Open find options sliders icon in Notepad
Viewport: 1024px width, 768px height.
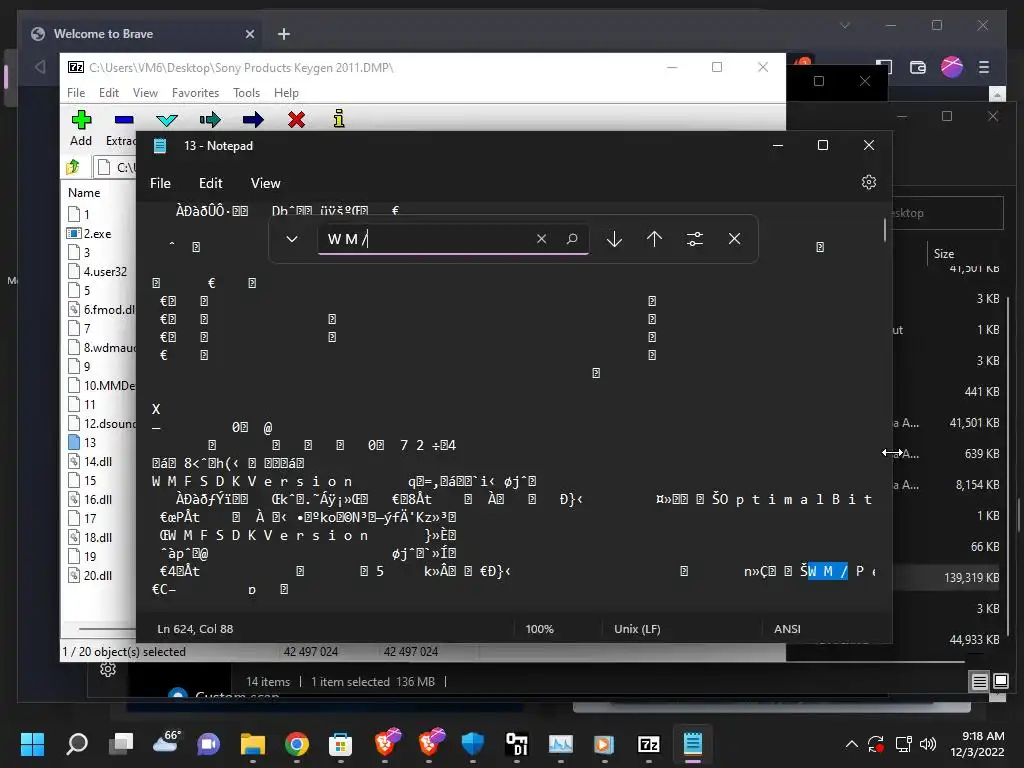(x=695, y=239)
